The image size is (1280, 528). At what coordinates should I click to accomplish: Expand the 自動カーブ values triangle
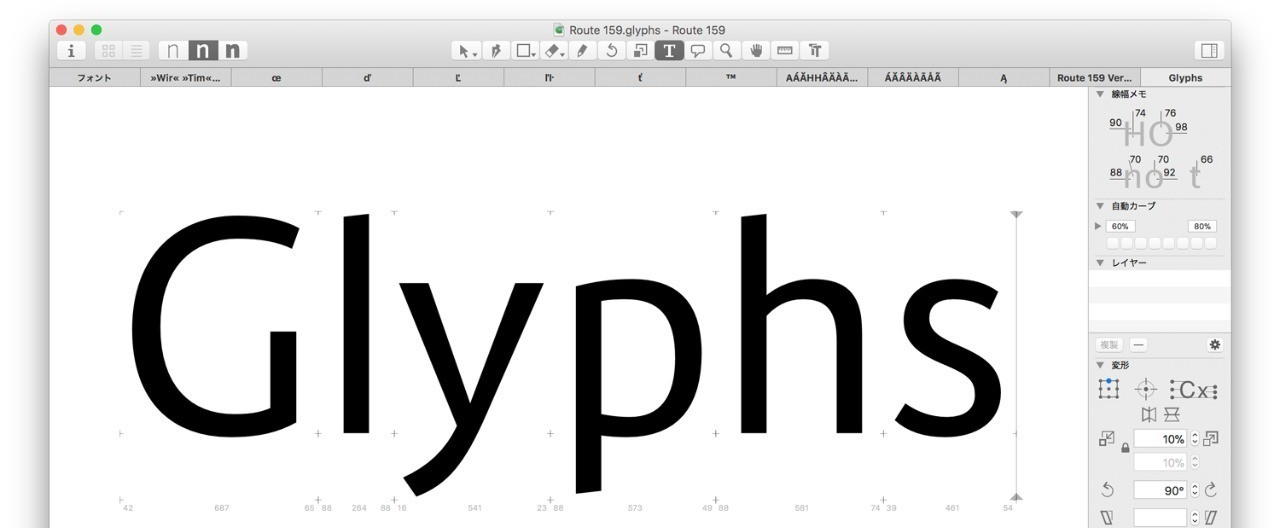1099,226
